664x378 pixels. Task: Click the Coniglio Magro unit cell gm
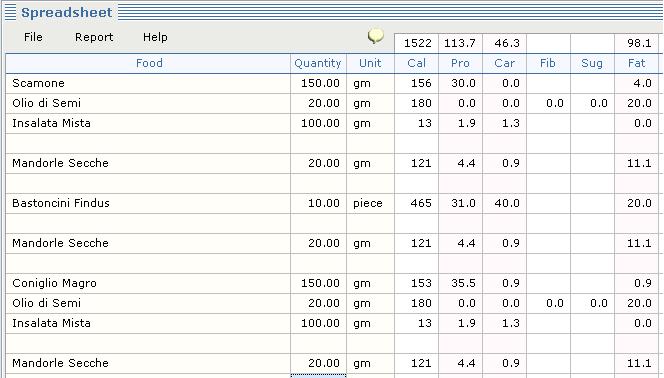pyautogui.click(x=370, y=283)
